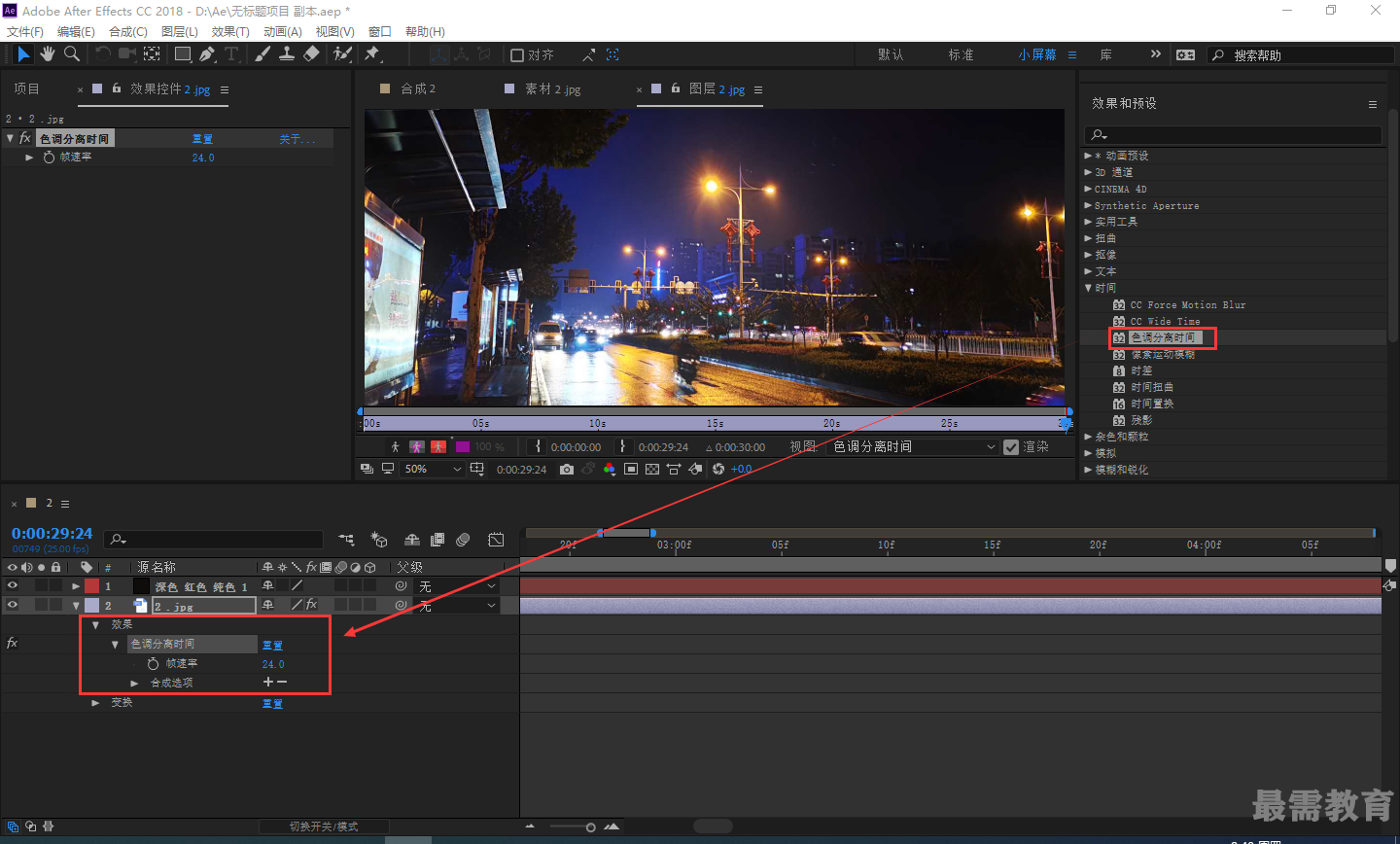Screen dimensions: 1400x844
Task: Click the stopwatch next to 帧速率 in timeline
Action: [153, 663]
